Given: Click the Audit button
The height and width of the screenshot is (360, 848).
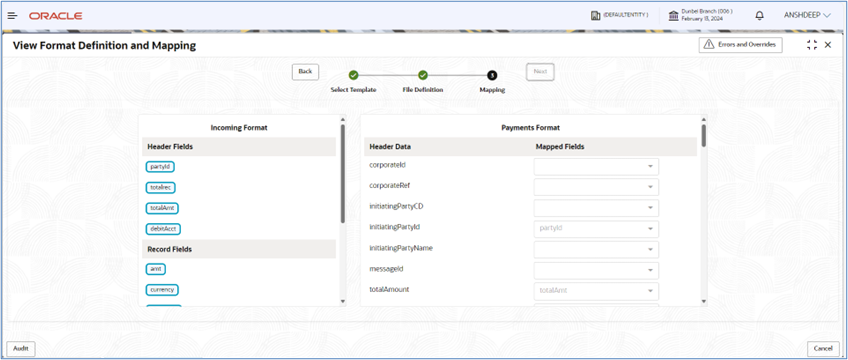Looking at the screenshot, I should click(21, 349).
